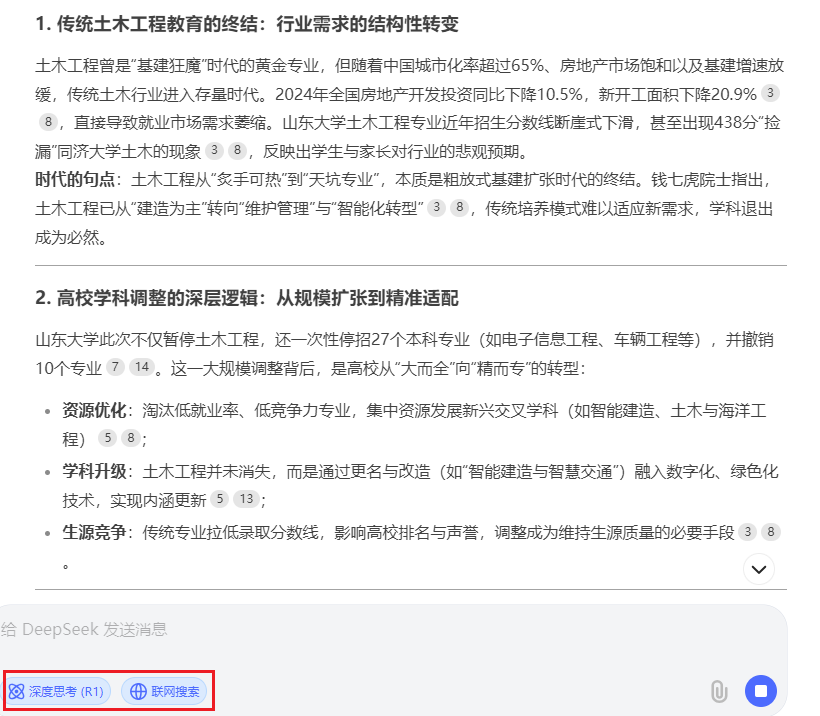Open citation 3 after 下降20.9%
Image resolution: width=820 pixels, height=716 pixels.
coord(770,93)
